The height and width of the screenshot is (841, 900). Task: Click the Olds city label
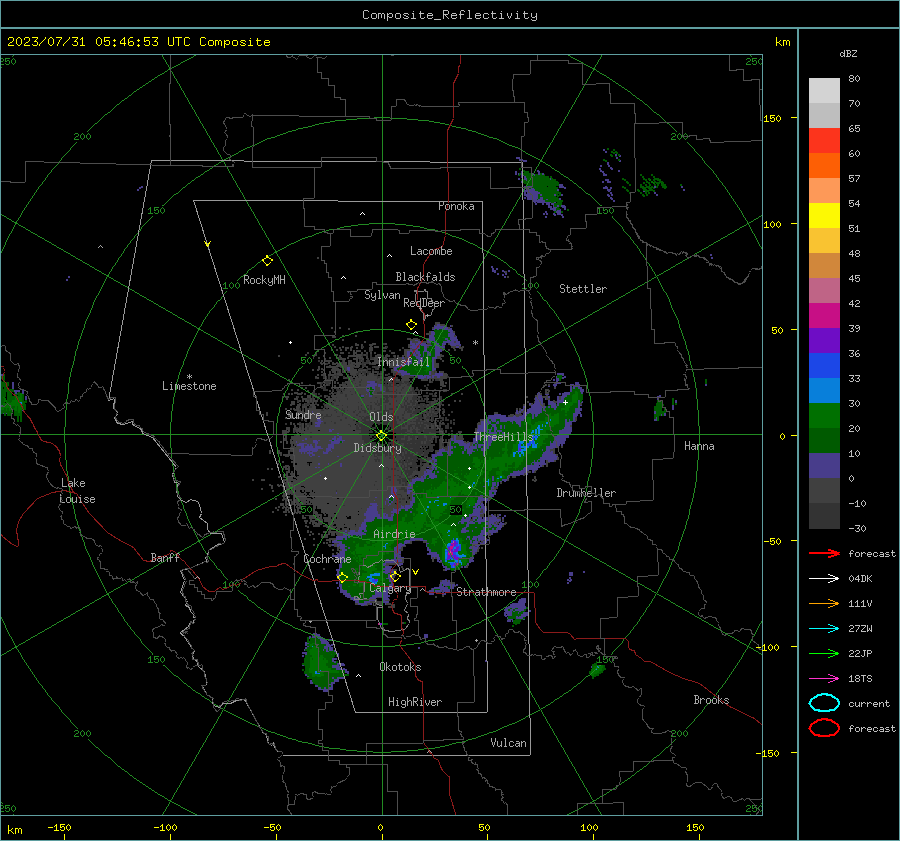click(381, 417)
